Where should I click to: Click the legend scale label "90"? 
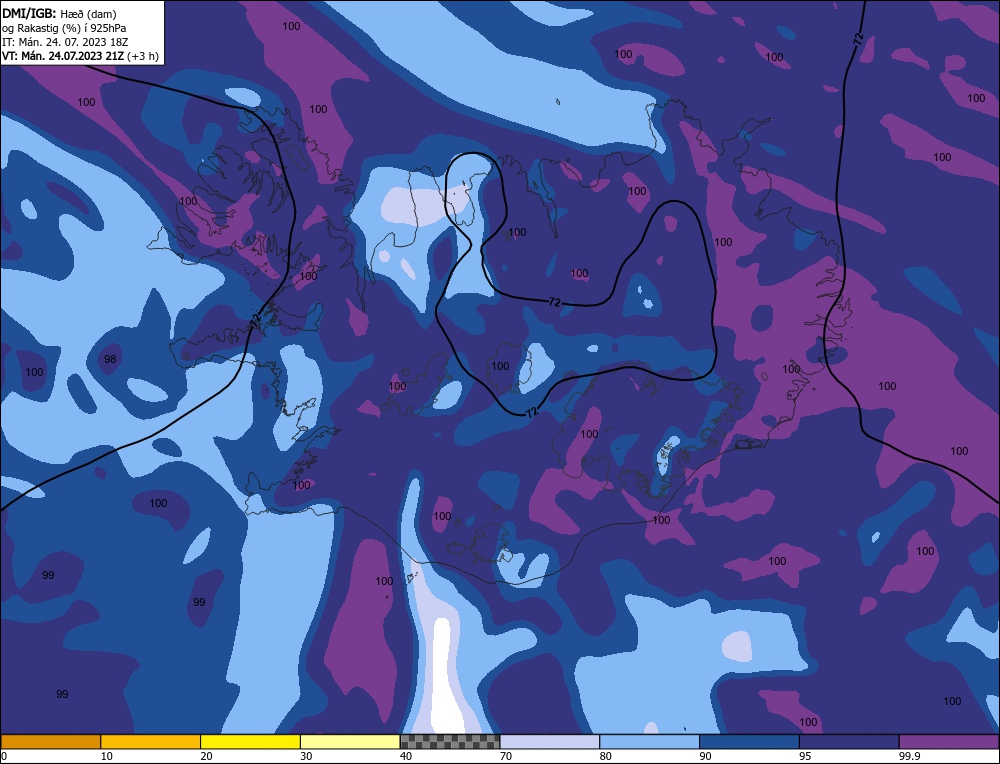[705, 756]
